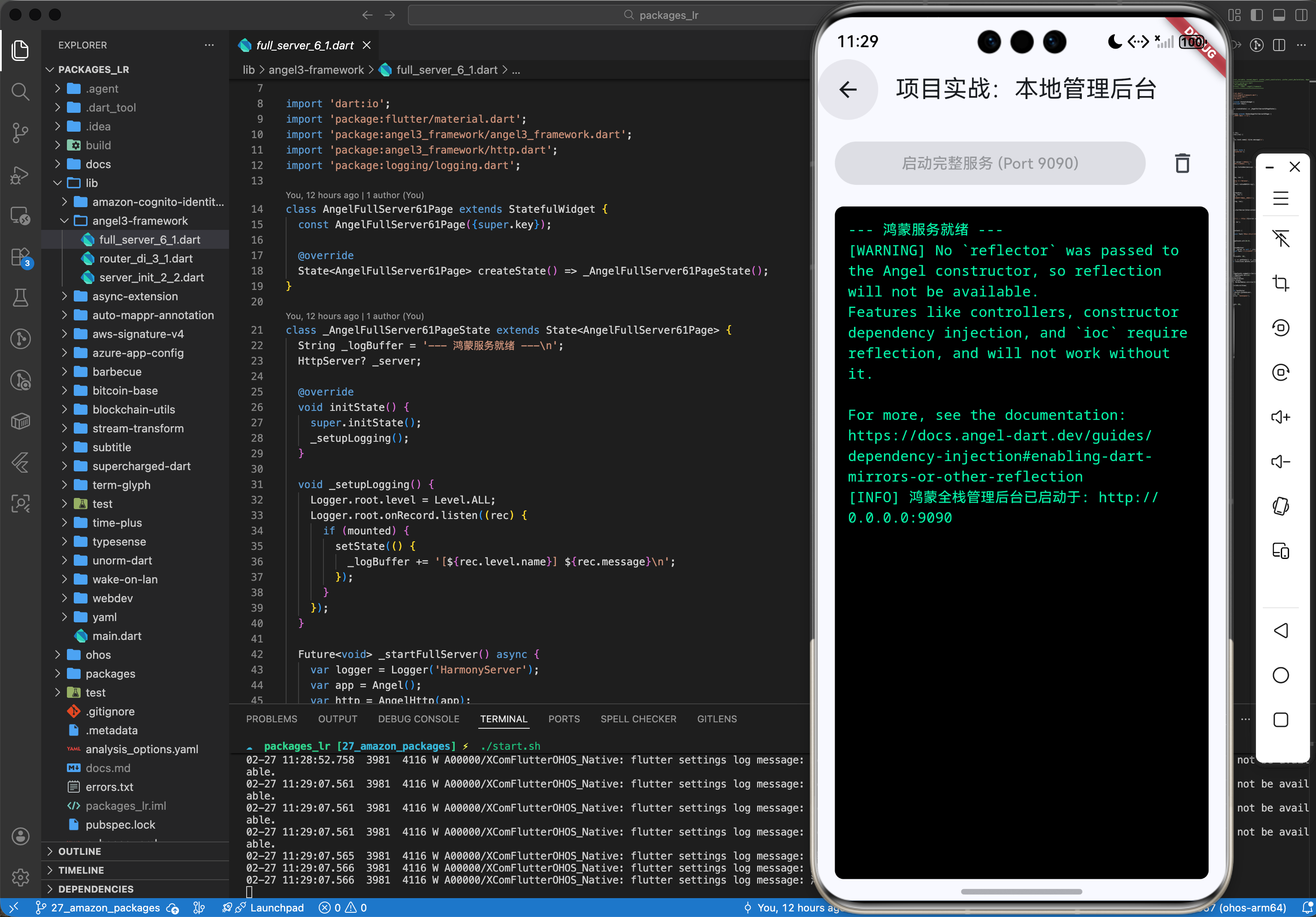Open the Run and Debug view
The height and width of the screenshot is (917, 1316).
(x=21, y=174)
